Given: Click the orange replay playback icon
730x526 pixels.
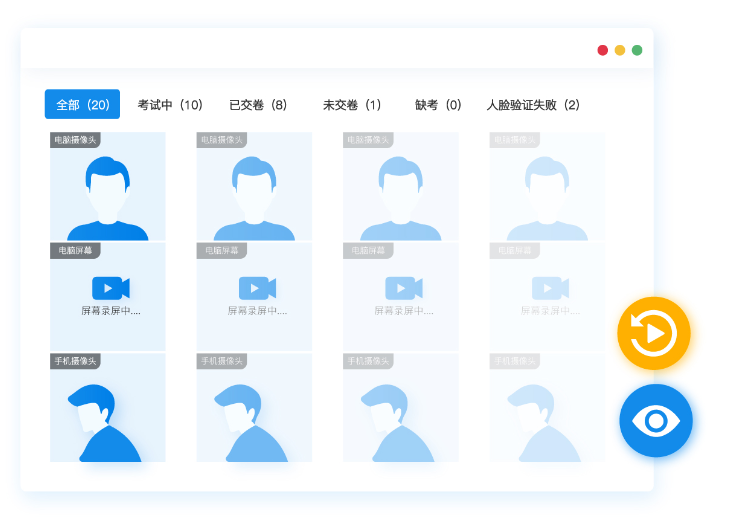Looking at the screenshot, I should [654, 333].
